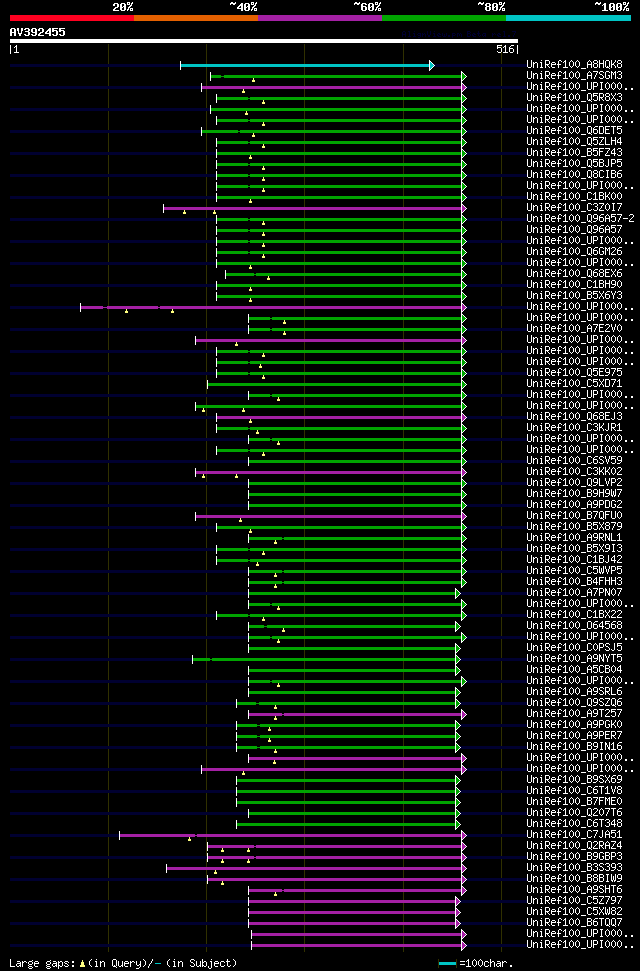Click the white AV392455 query bar
This screenshot has height=971, width=640.
coord(264,41)
